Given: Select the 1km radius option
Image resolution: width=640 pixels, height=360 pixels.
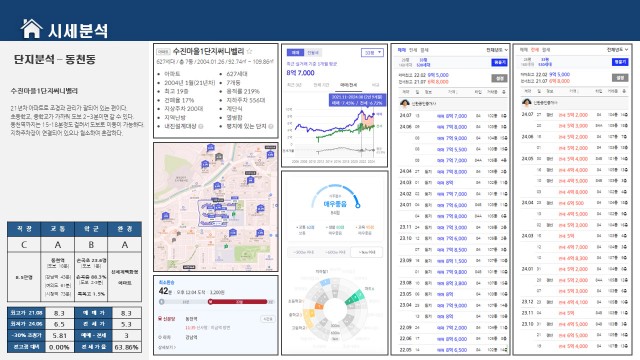Looking at the screenshot, I should [367, 252].
